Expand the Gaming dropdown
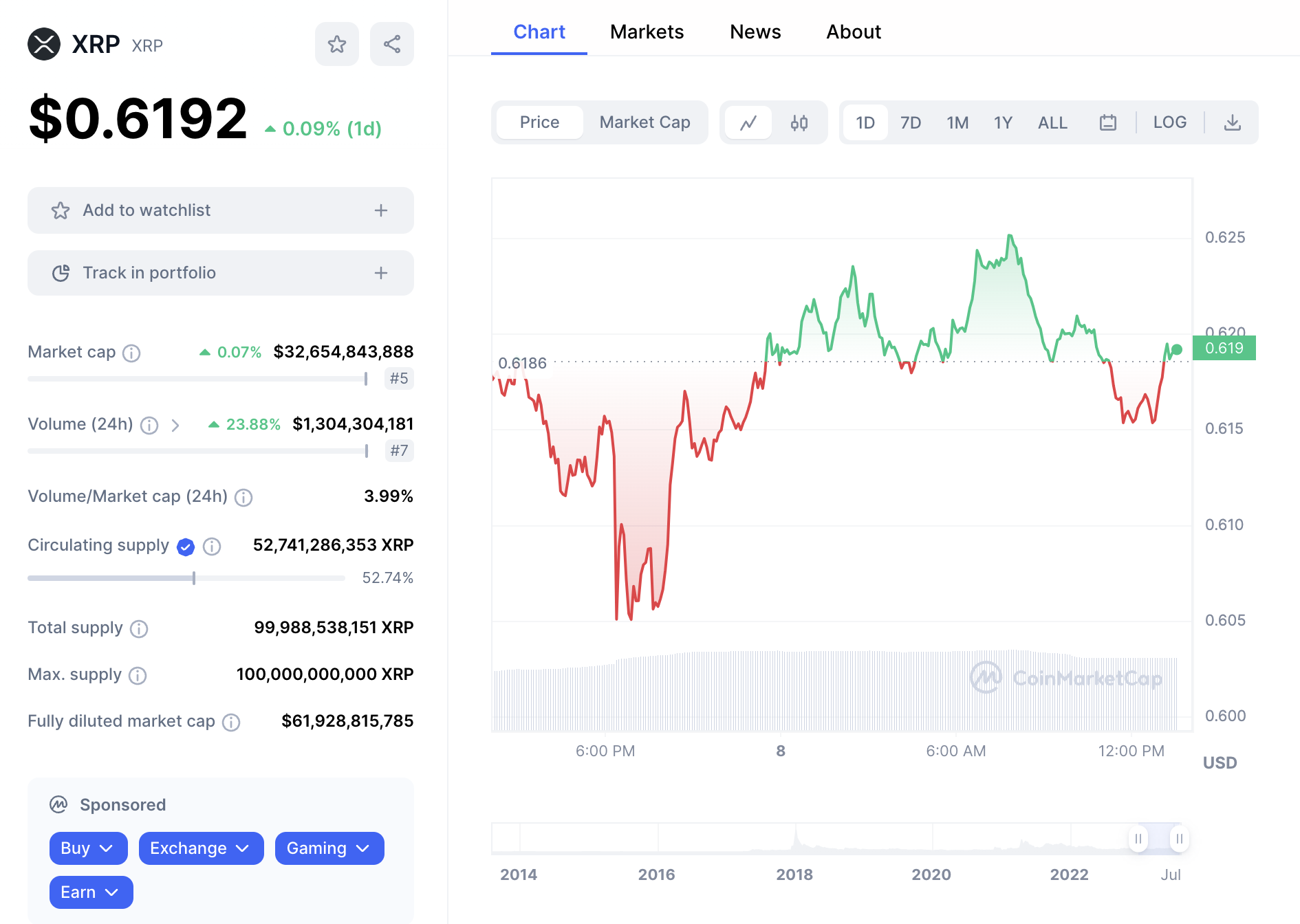 (x=329, y=848)
